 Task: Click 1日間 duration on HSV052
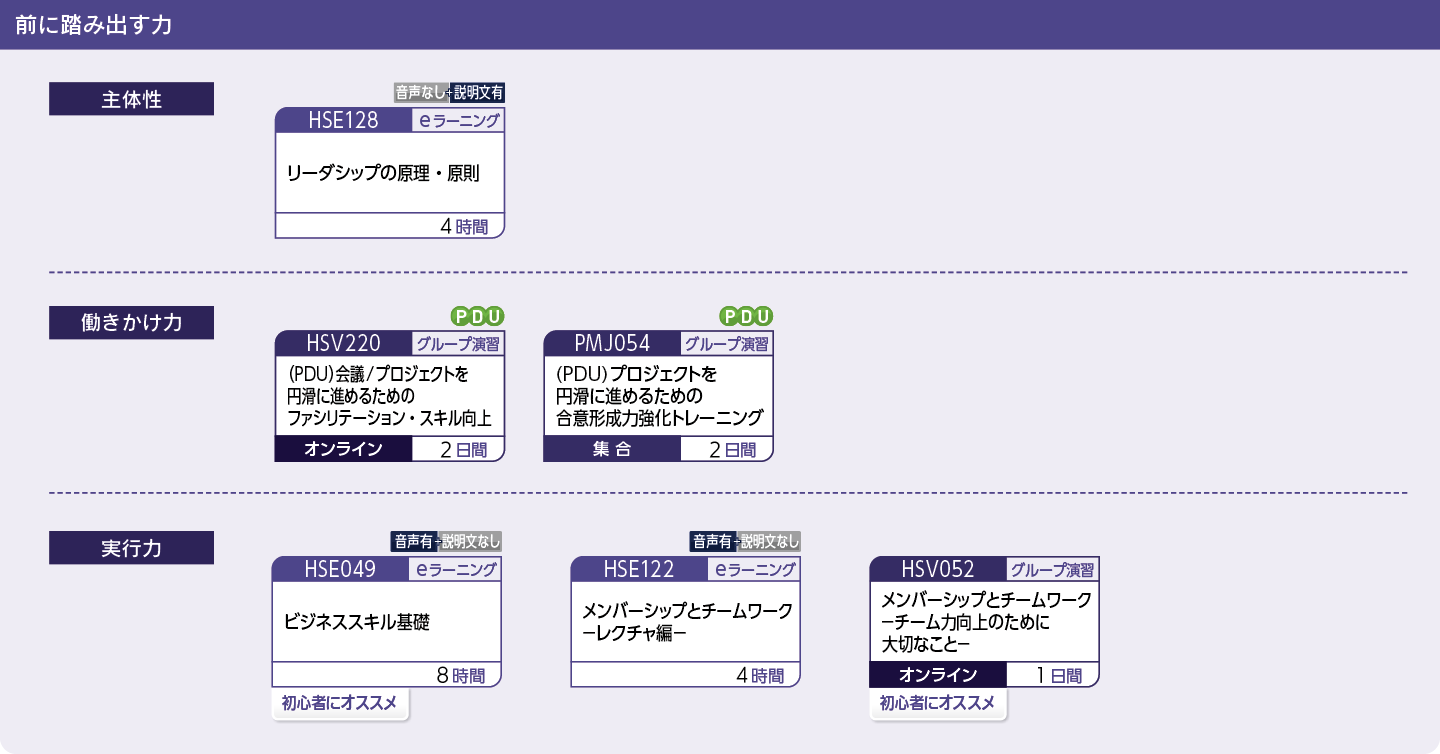pyautogui.click(x=1059, y=675)
